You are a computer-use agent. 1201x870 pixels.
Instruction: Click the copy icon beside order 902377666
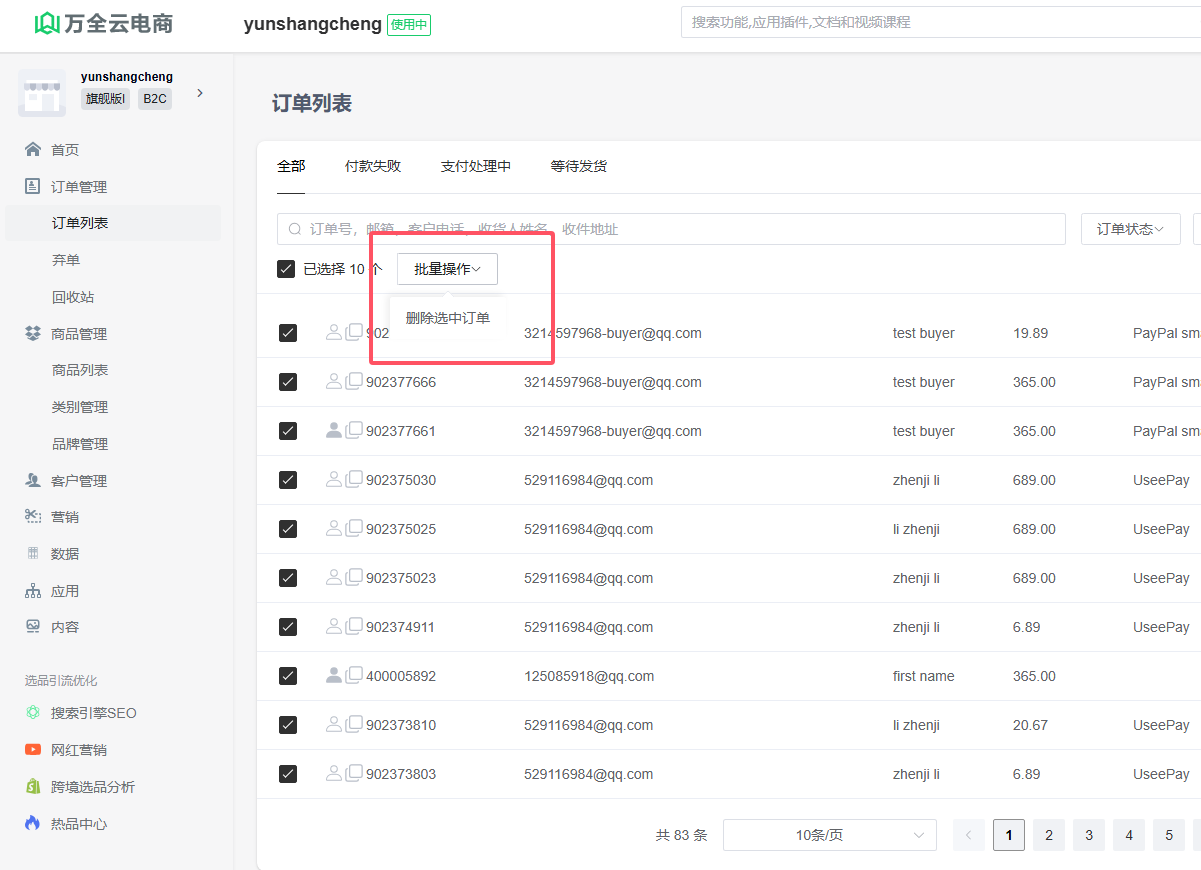tap(354, 381)
